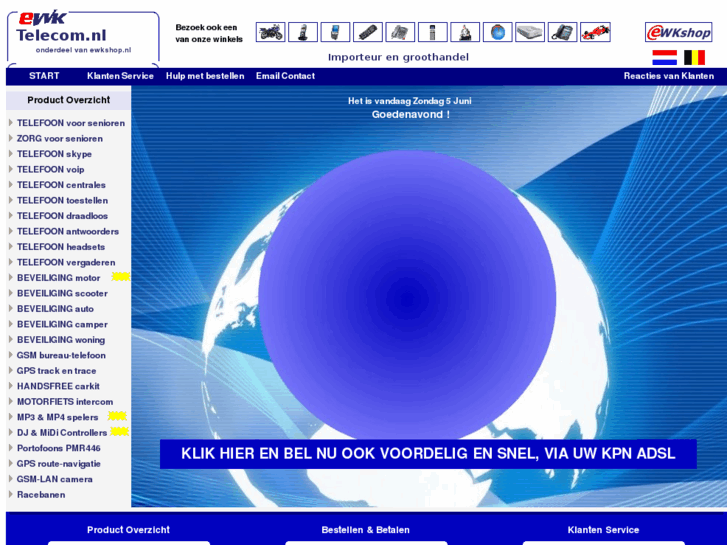This screenshot has width=727, height=545.
Task: Open MOTORFIETS intercom category
Action: tap(65, 402)
